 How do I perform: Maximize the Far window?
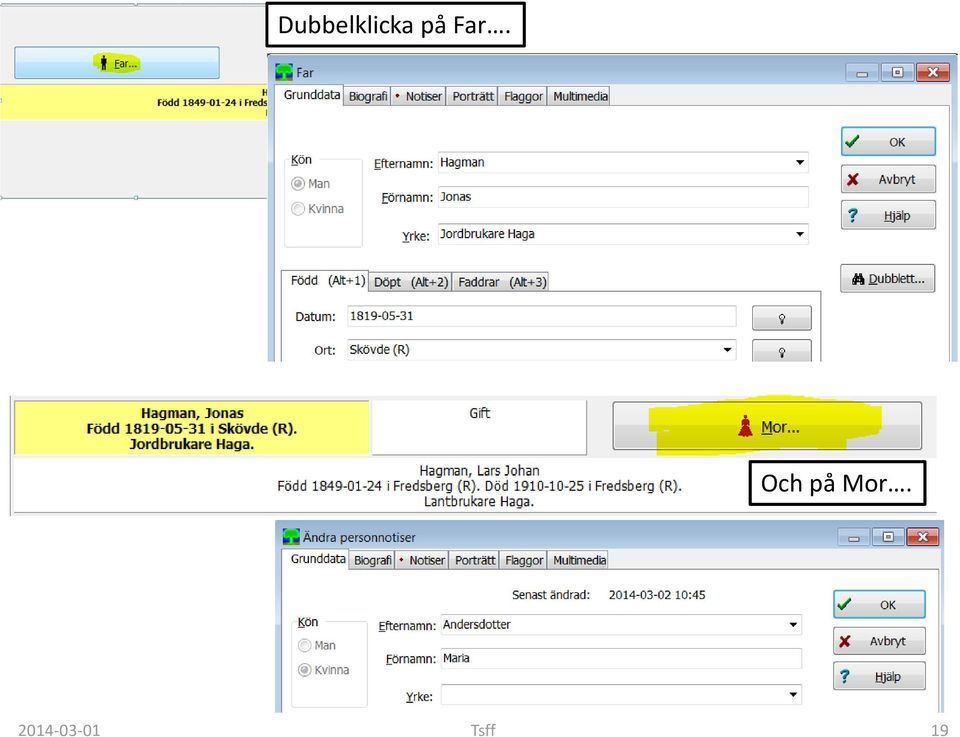[897, 72]
